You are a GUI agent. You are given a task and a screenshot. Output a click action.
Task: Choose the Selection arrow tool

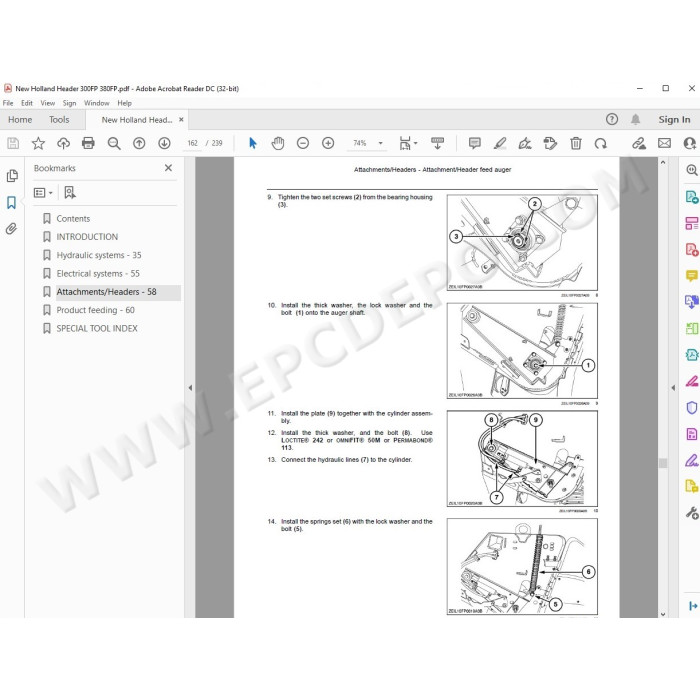(x=253, y=143)
